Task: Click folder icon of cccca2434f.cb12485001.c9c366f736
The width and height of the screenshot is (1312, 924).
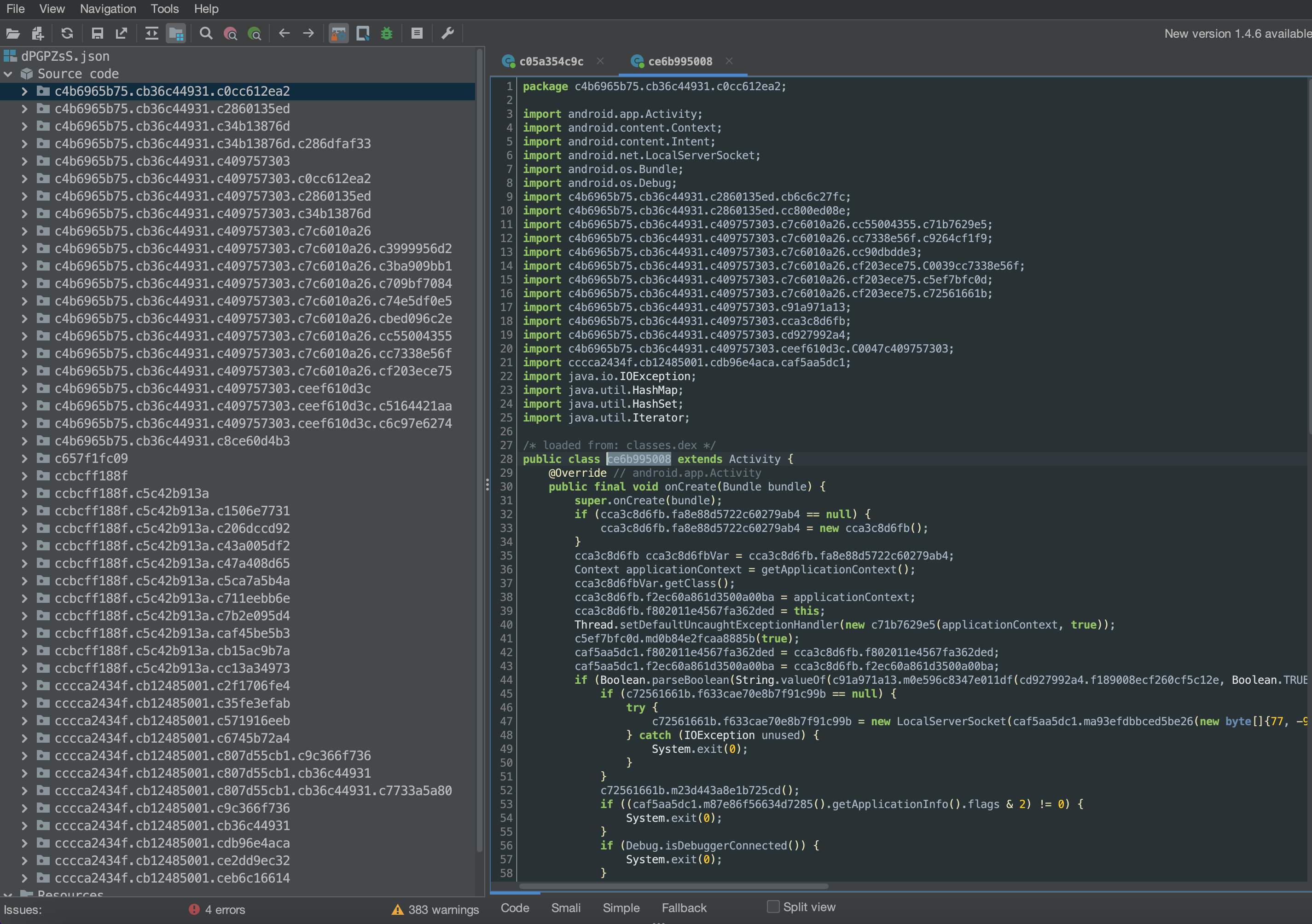Action: click(43, 808)
